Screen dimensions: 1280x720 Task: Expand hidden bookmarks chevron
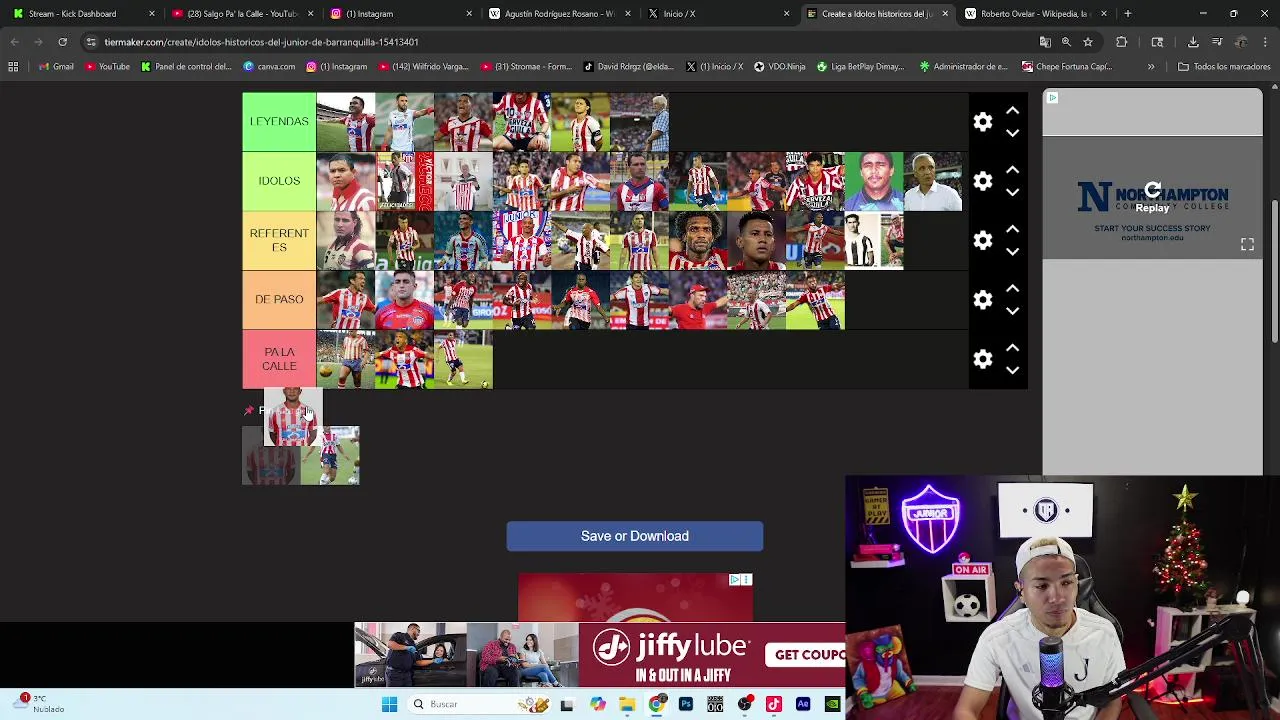[x=1151, y=67]
